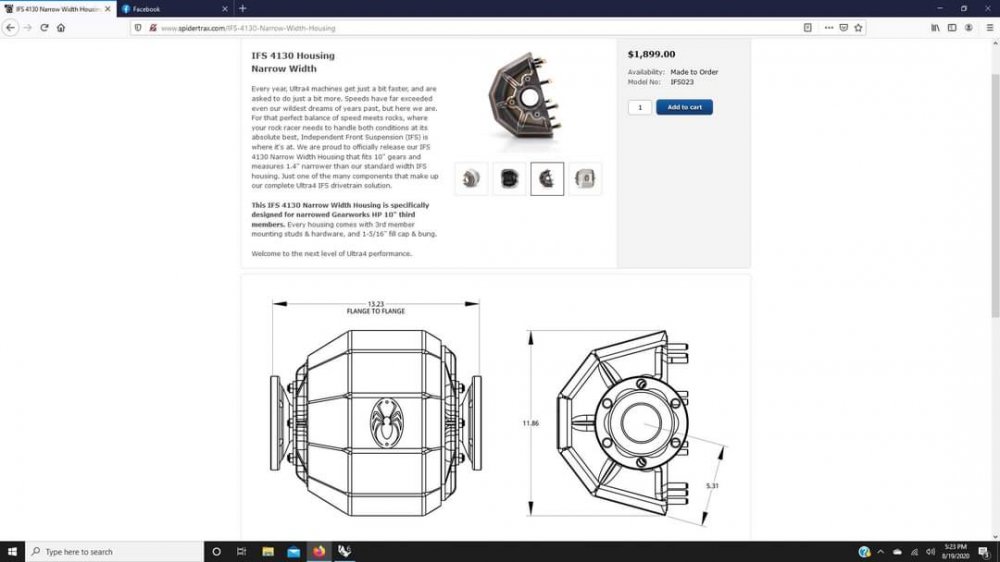Bookmark this page with the star icon
The image size is (1000, 562).
tap(859, 28)
